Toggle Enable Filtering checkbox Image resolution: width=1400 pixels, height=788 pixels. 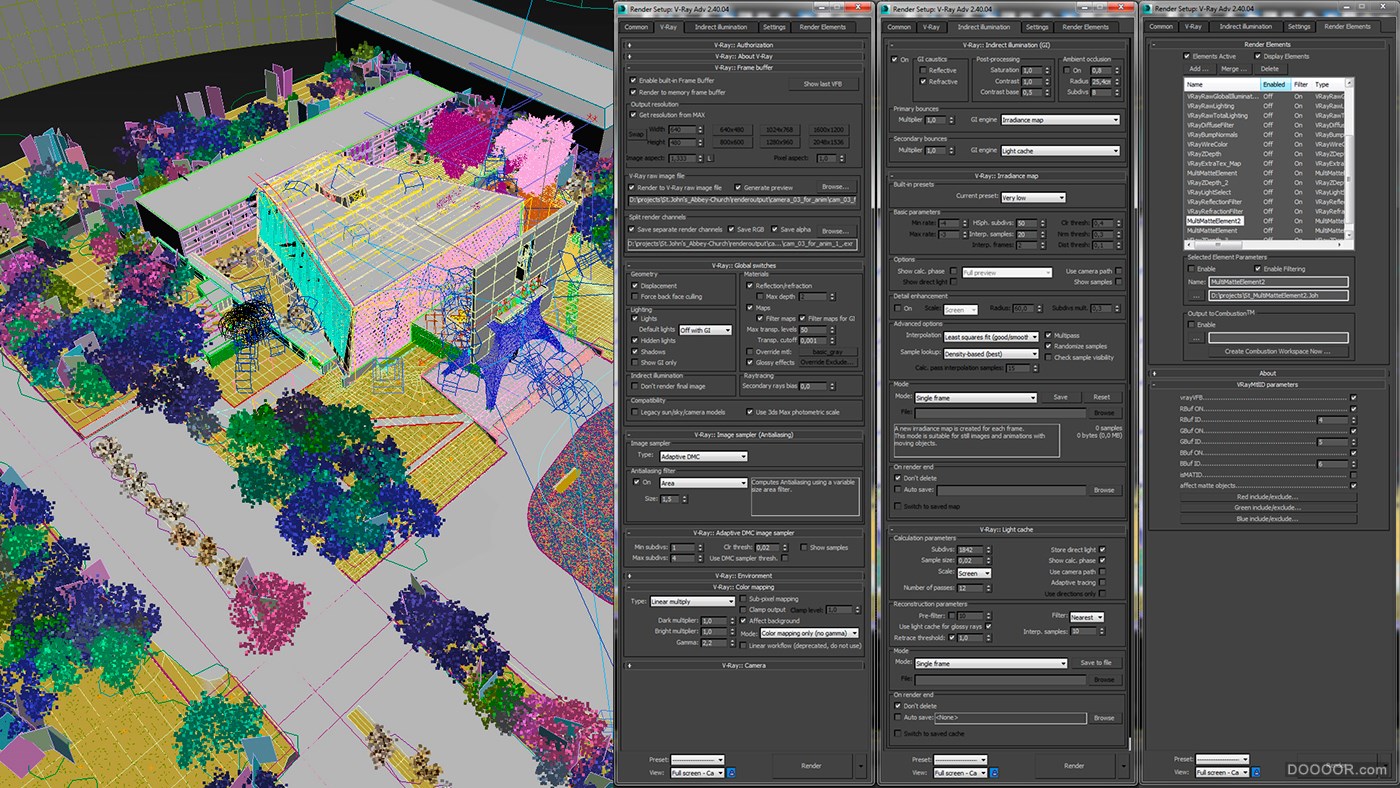tap(1258, 268)
